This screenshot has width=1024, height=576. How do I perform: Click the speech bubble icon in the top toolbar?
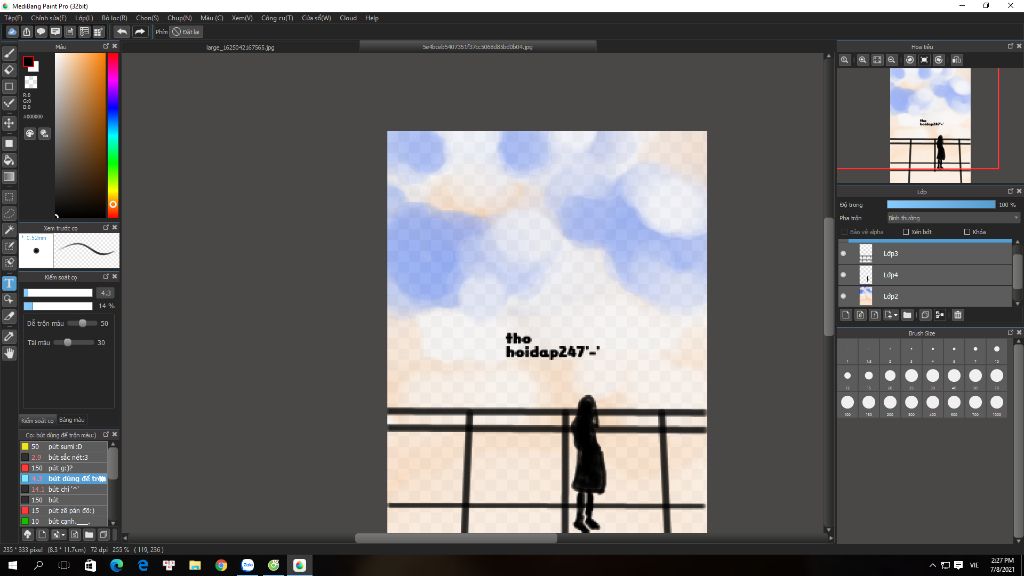[x=41, y=31]
